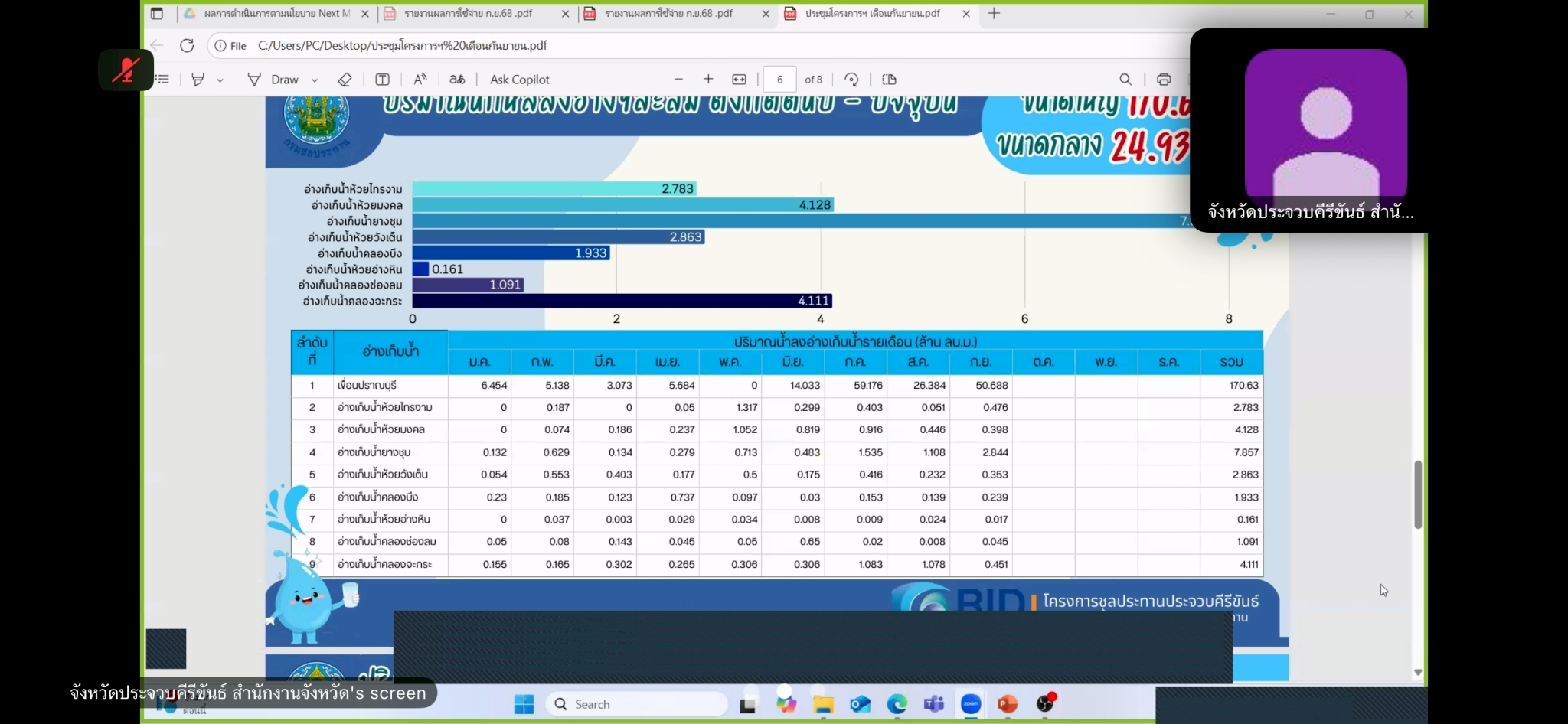Toggle Fit to width view

click(x=739, y=80)
